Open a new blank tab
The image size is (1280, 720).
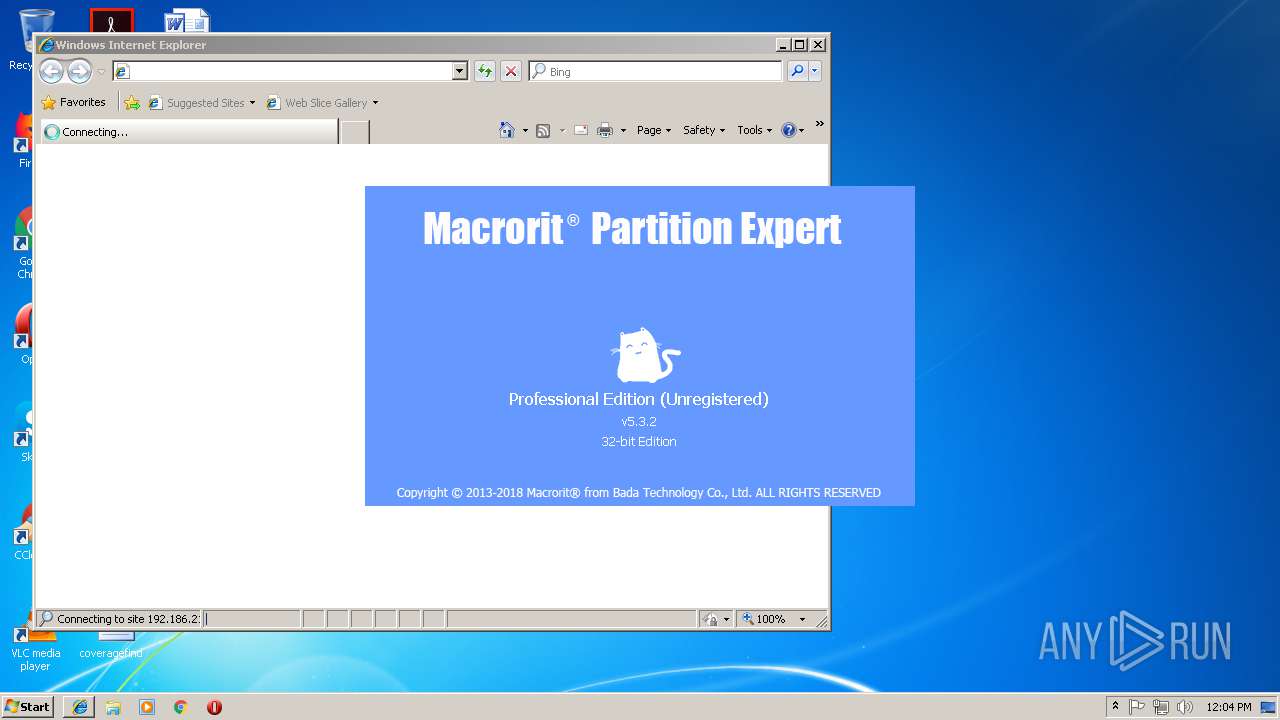click(x=355, y=131)
